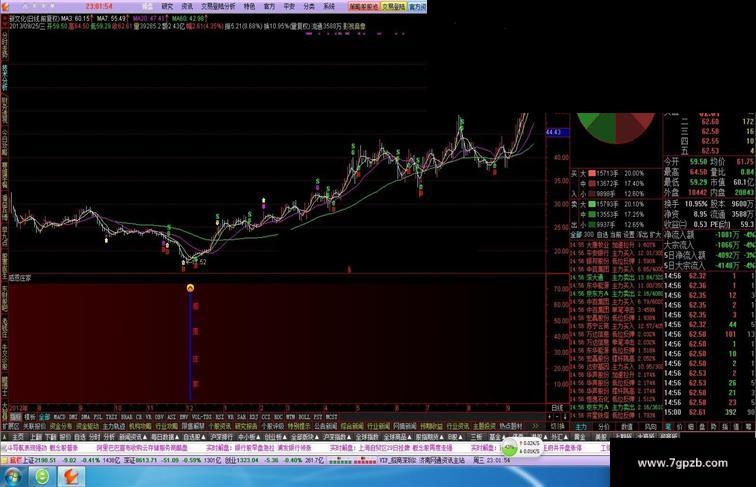Open the Windows Start orb
Screen dimensions: 756x487
(x=12, y=477)
